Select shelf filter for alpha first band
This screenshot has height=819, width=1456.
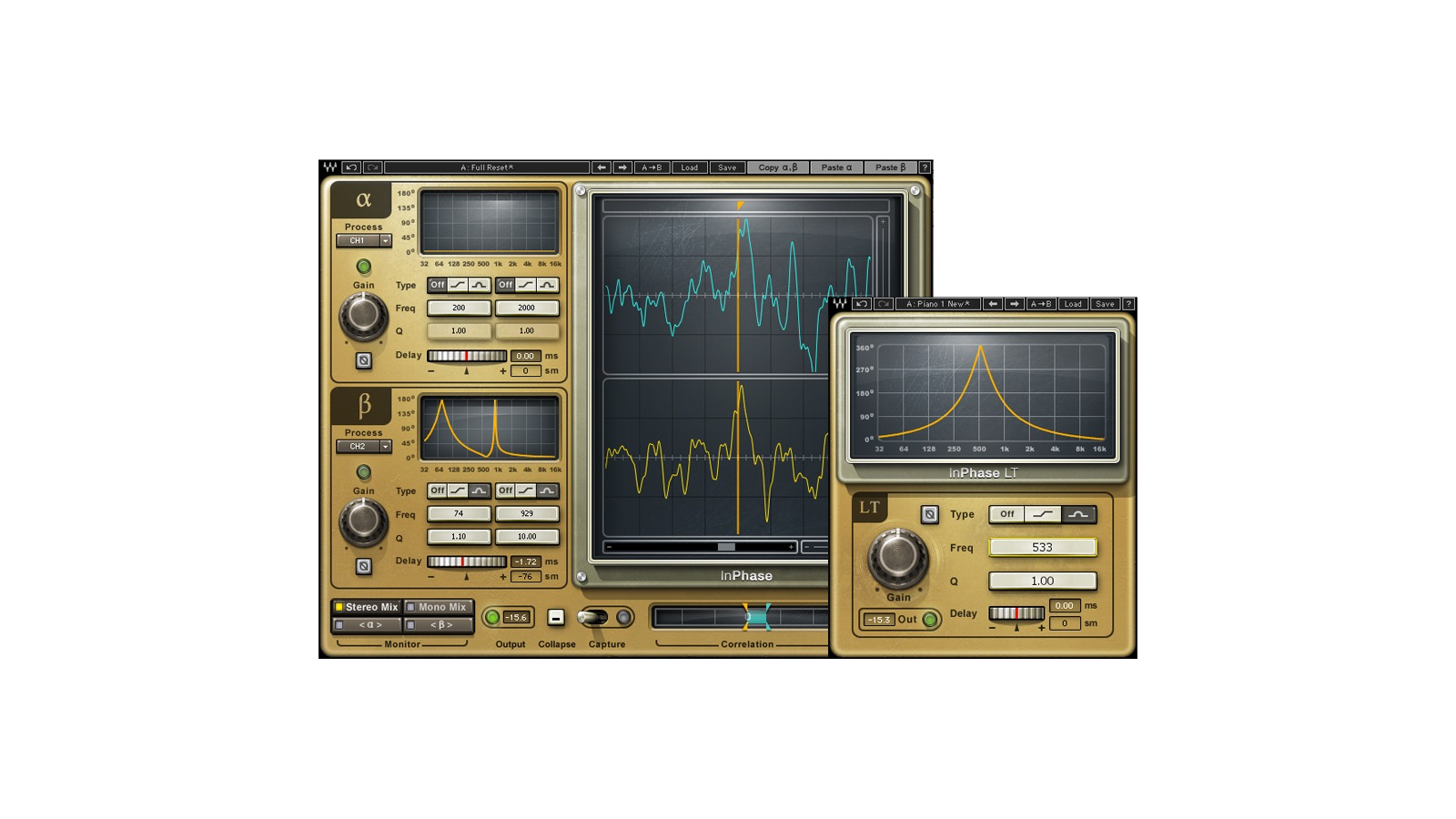coord(458,285)
